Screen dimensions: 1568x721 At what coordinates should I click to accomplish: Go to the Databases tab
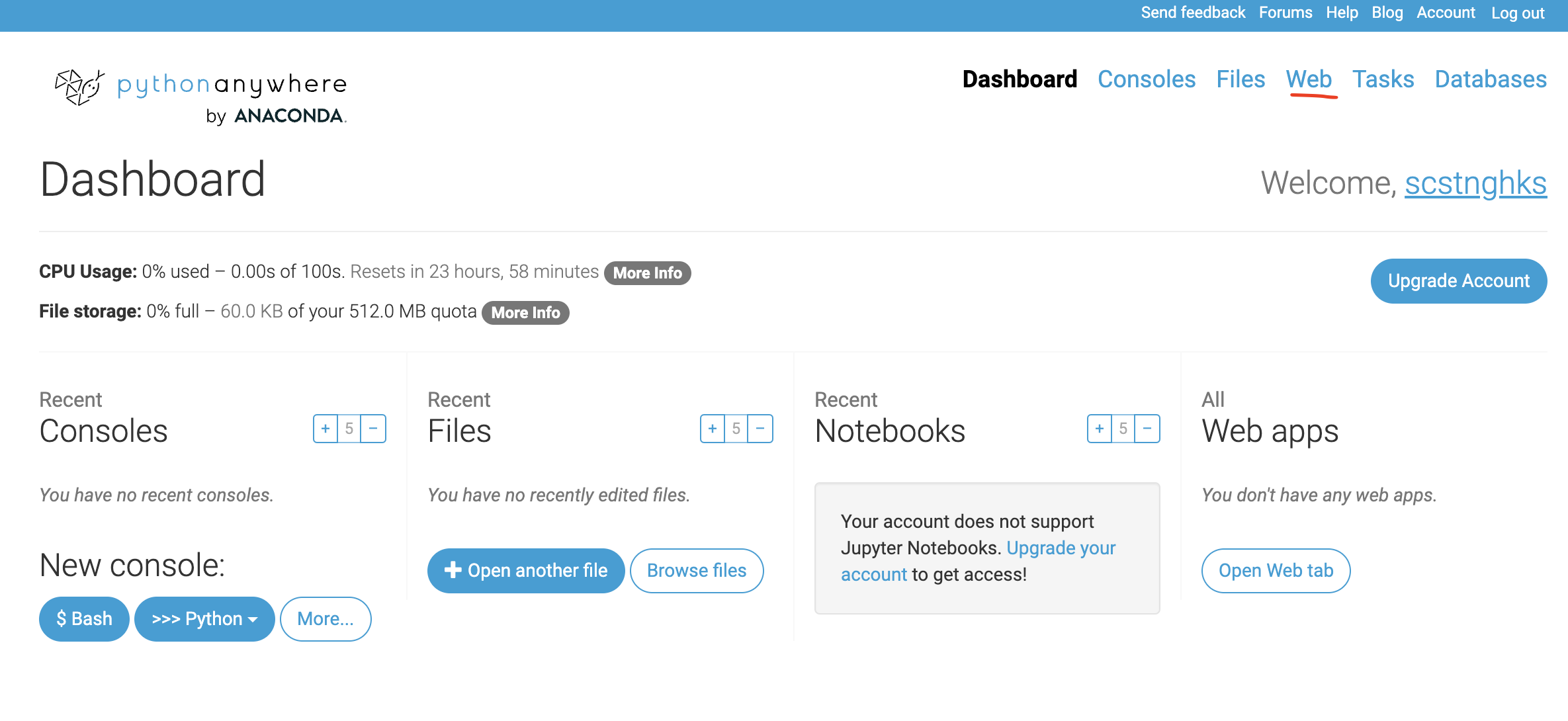(1490, 79)
